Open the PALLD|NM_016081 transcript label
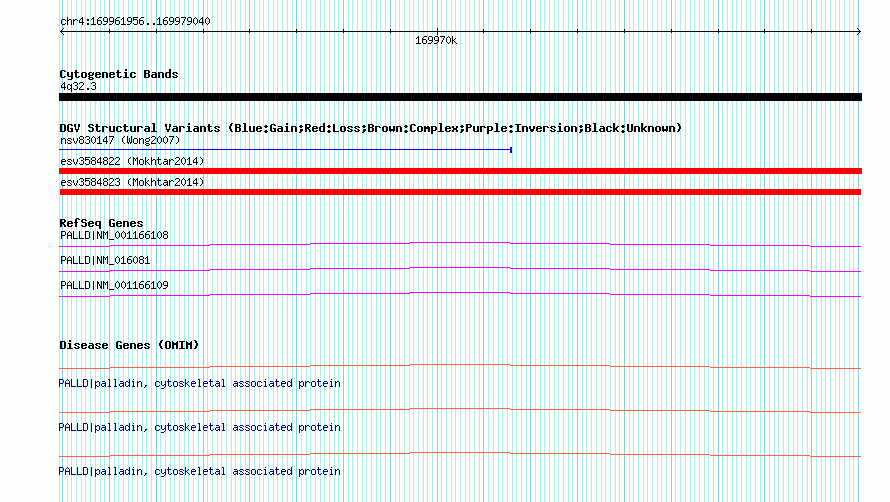 [x=105, y=260]
